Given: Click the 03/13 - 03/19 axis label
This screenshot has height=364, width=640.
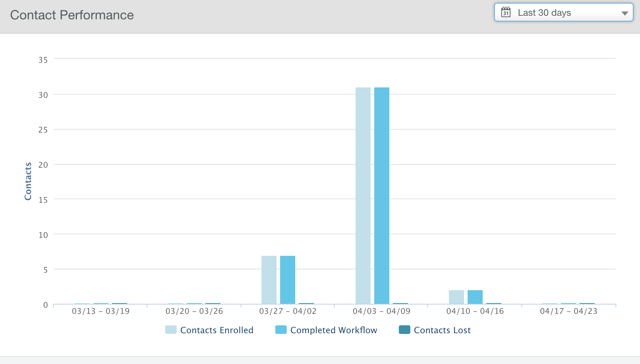Looking at the screenshot, I should 100,311.
